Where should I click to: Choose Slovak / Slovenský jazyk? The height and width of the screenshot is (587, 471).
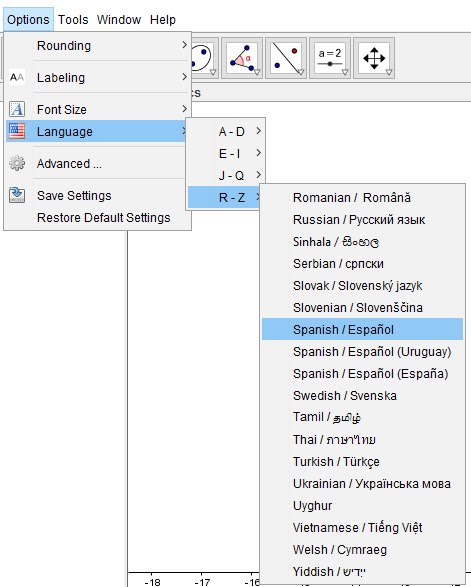362,286
